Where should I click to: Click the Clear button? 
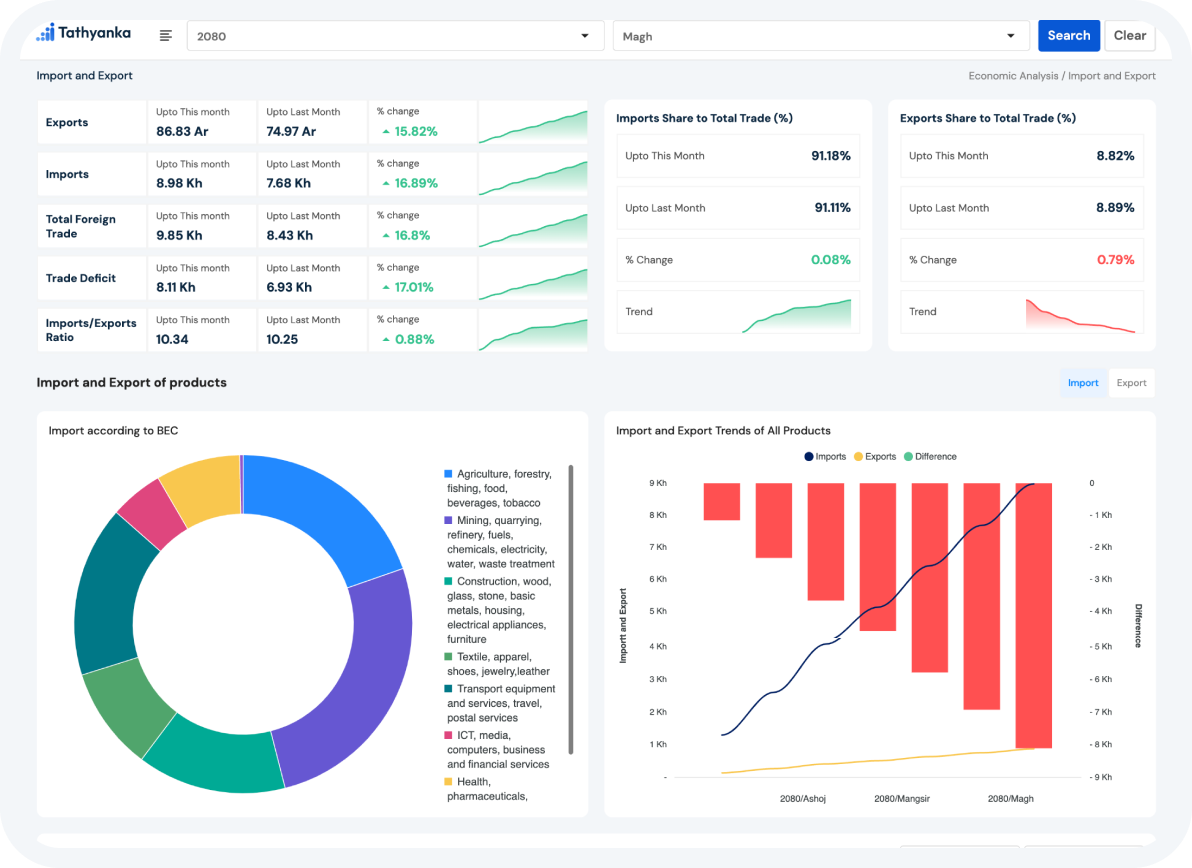point(1129,36)
